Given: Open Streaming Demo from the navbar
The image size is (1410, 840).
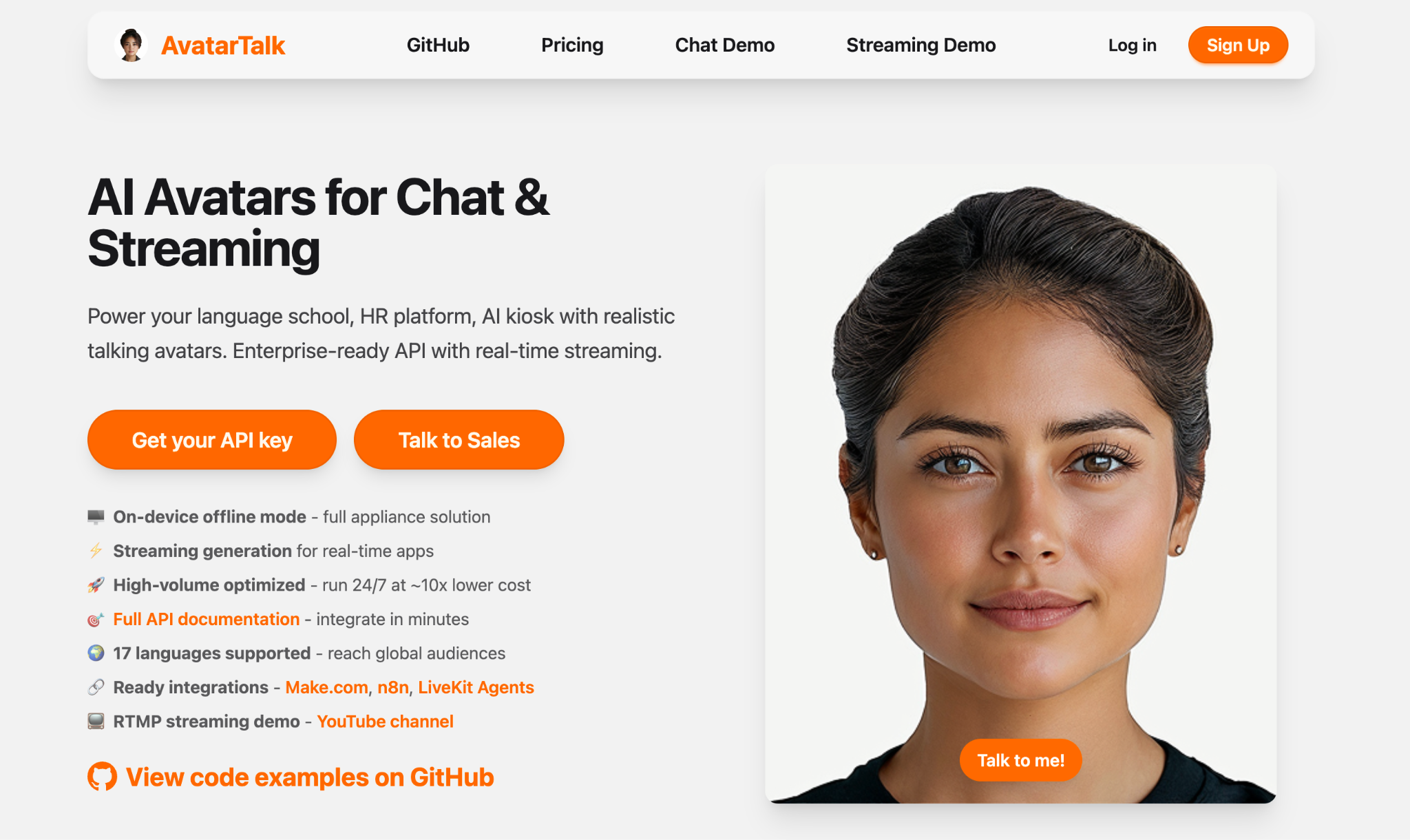Looking at the screenshot, I should point(921,45).
